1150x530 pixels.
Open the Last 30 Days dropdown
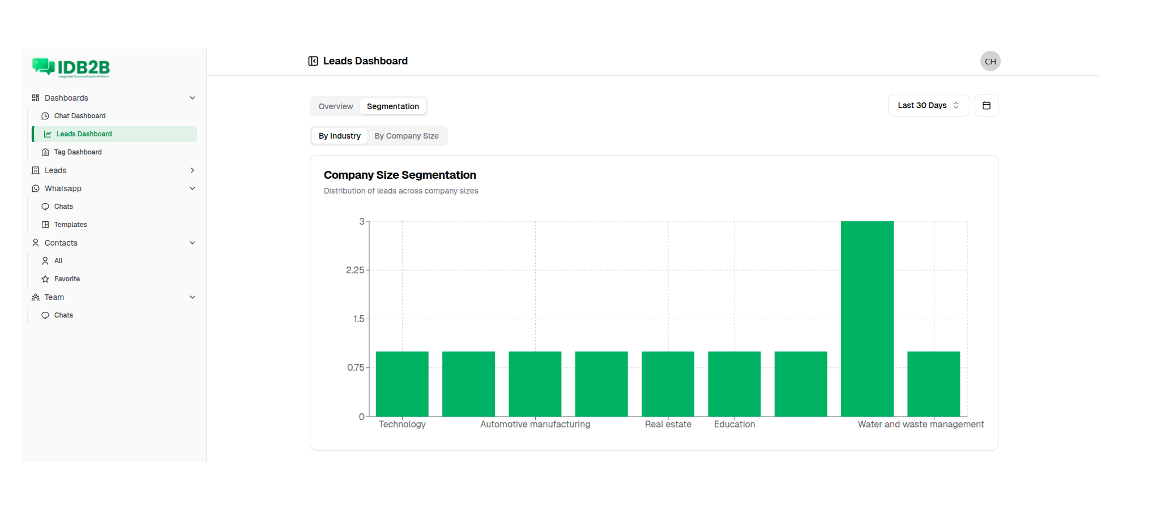click(929, 106)
